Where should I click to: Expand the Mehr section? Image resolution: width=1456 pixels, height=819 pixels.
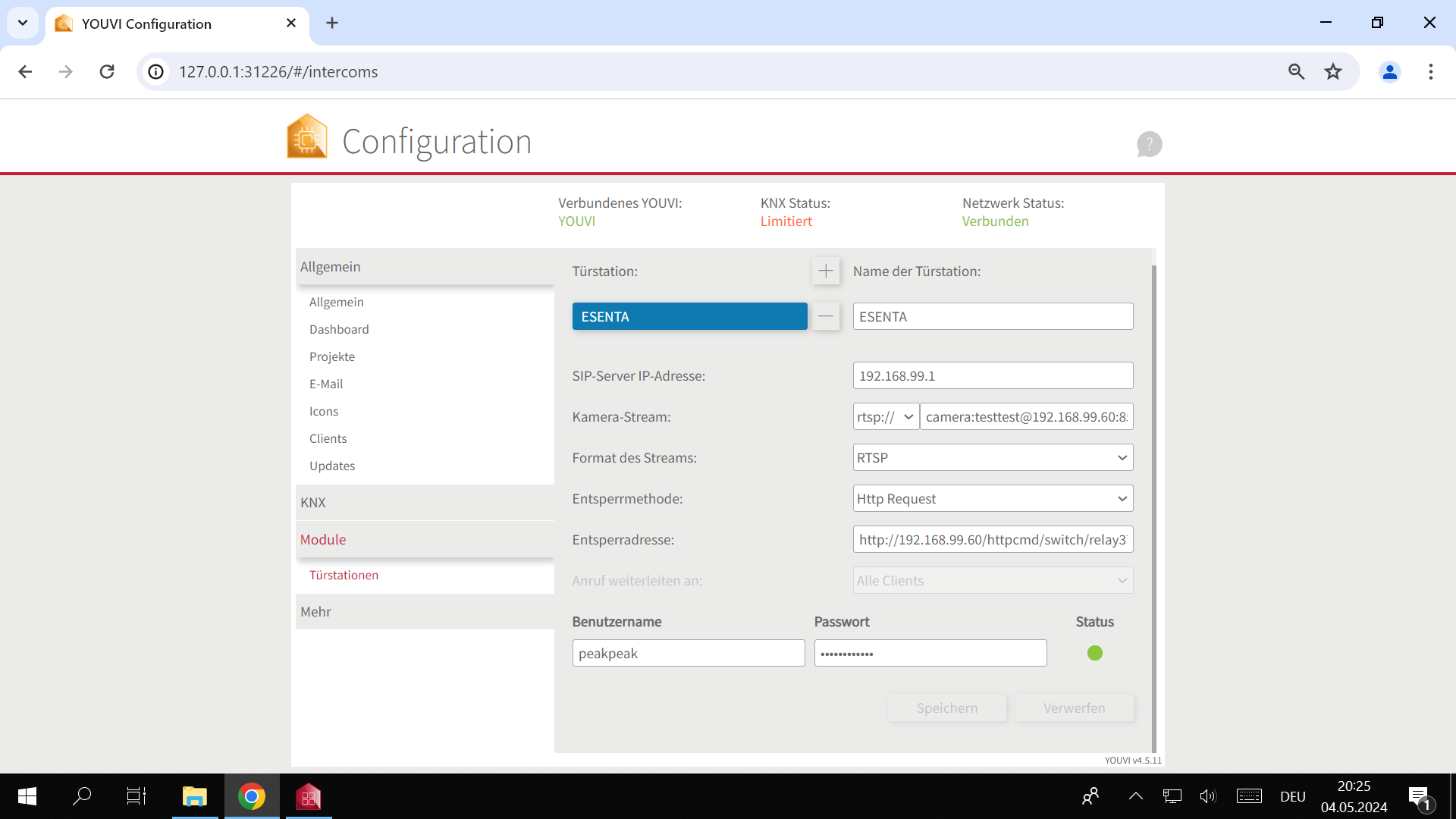pyautogui.click(x=425, y=611)
